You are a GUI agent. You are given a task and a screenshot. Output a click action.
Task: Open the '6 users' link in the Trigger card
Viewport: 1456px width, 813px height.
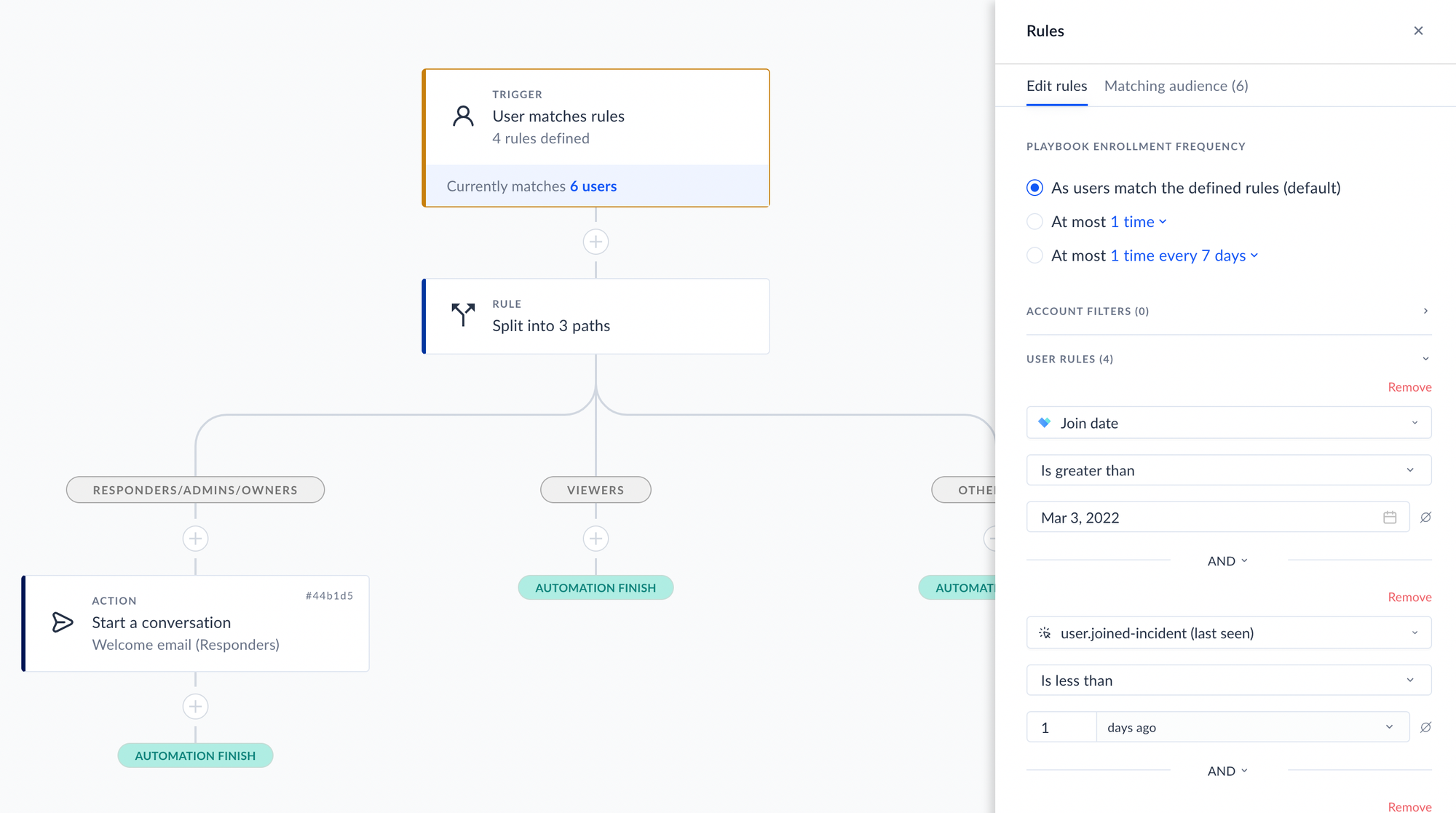coord(593,186)
